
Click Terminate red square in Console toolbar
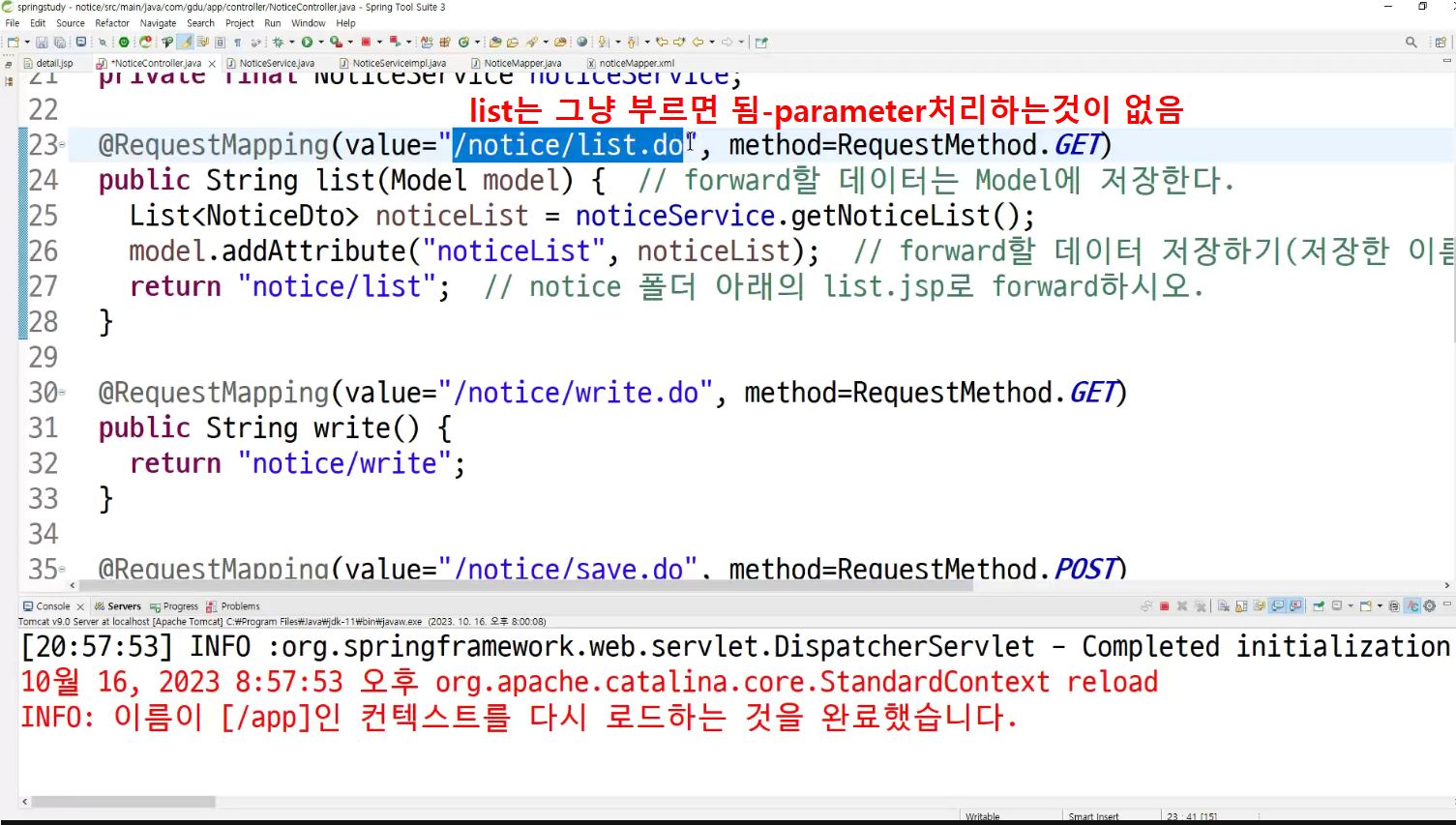point(1164,606)
